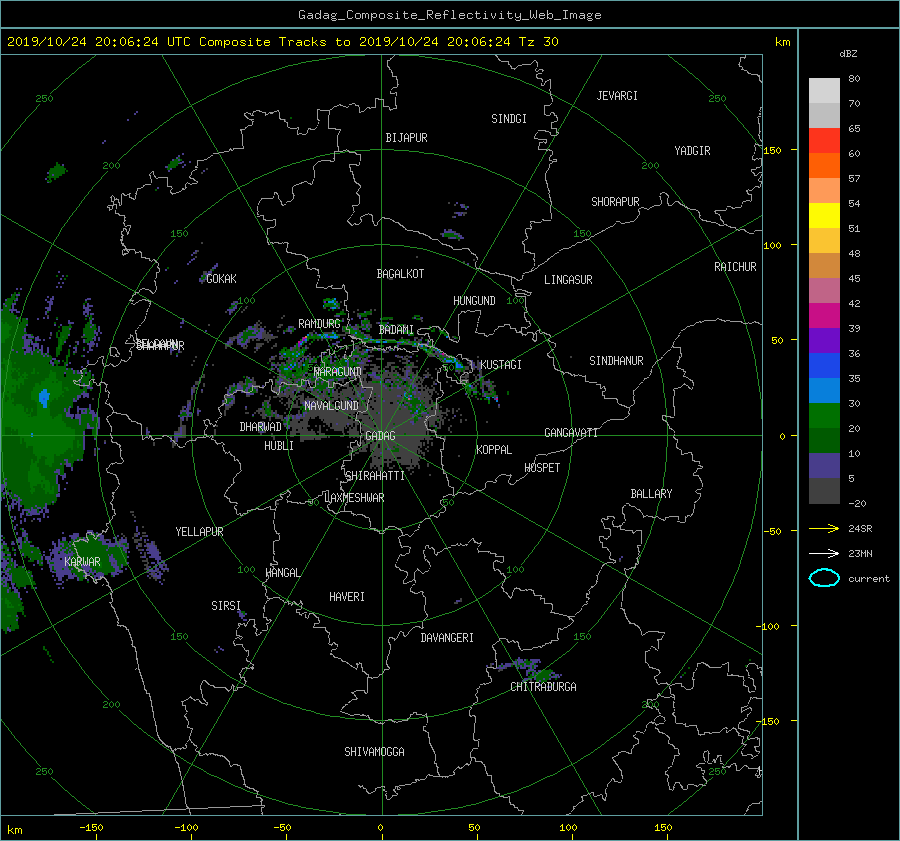This screenshot has width=900, height=841.
Task: Click the GOKAK city label
Action: pos(221,279)
